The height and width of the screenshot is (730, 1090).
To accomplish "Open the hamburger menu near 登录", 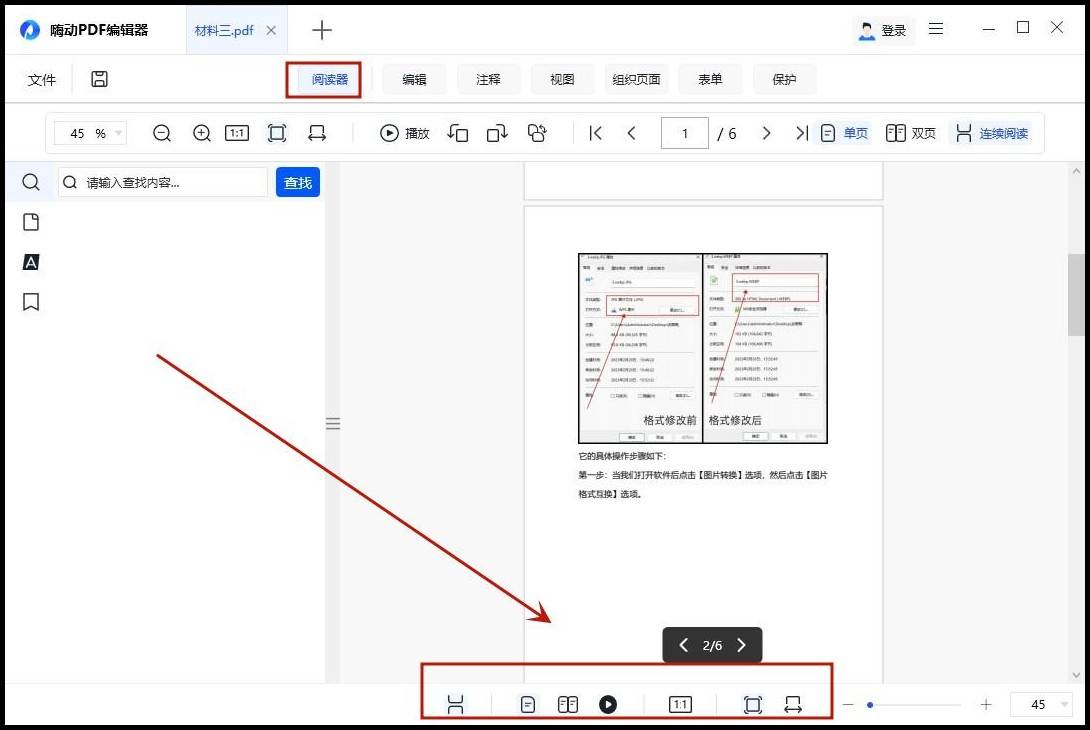I will click(936, 29).
